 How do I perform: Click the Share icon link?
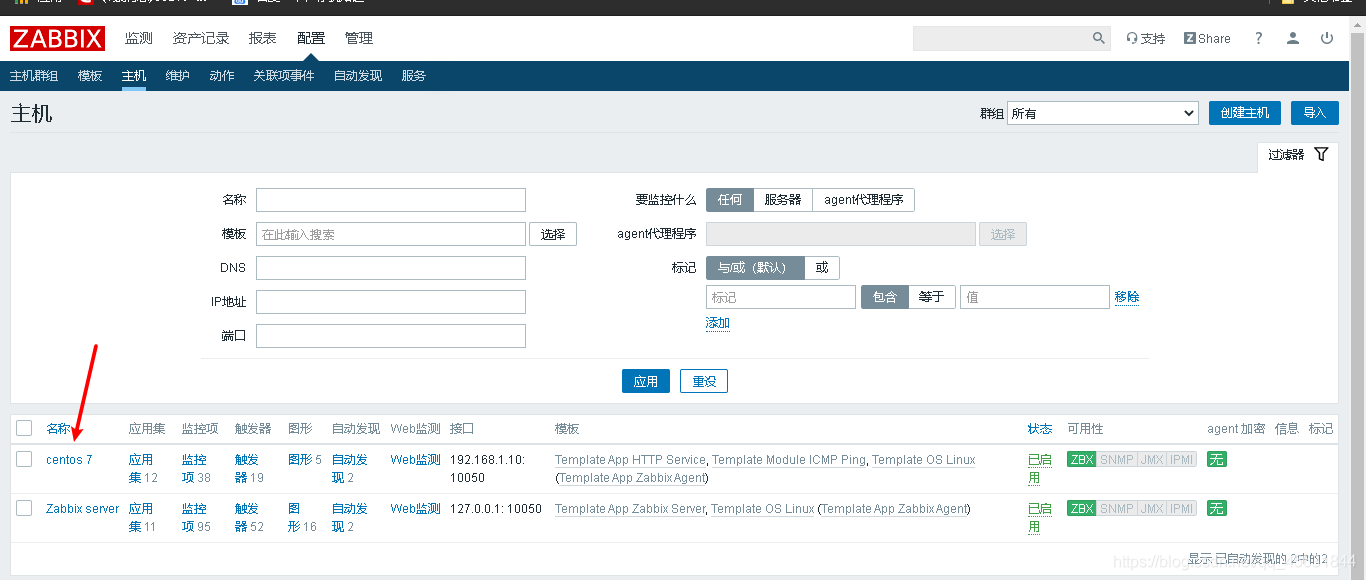click(x=1207, y=38)
